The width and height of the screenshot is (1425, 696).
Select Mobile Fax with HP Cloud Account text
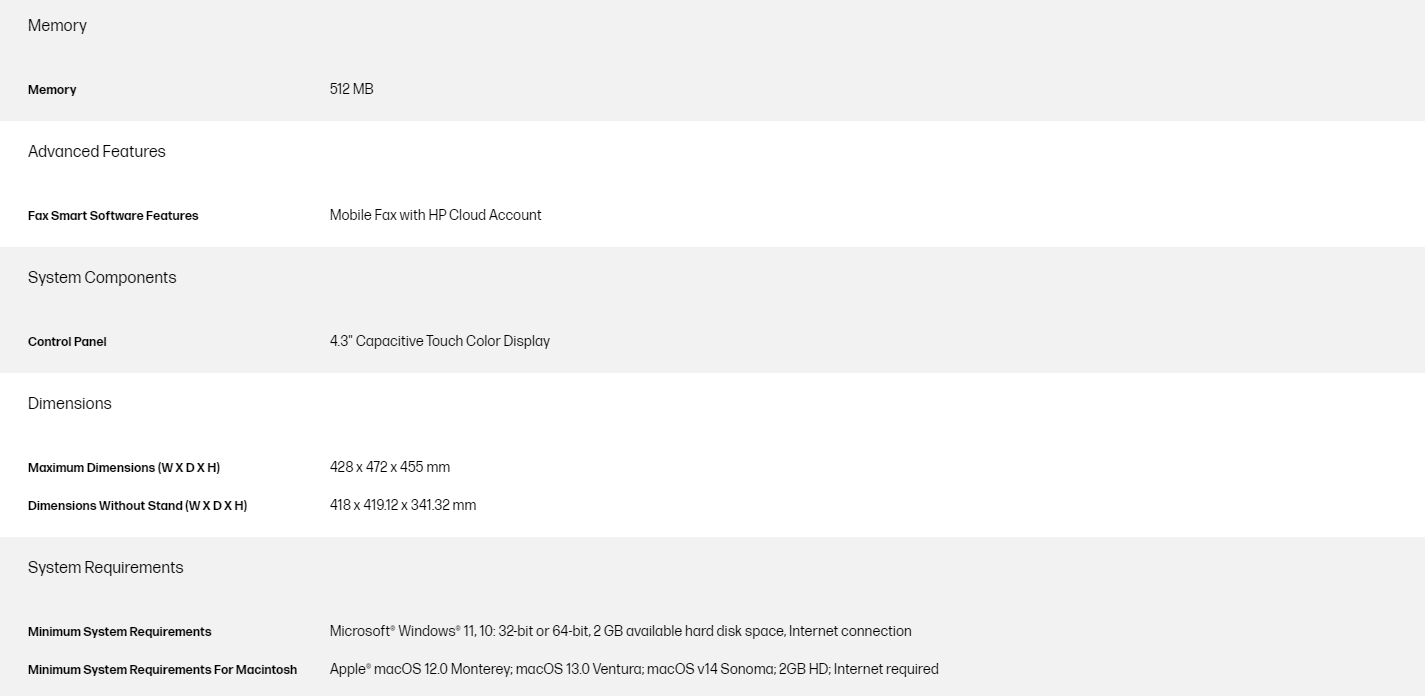click(x=435, y=215)
